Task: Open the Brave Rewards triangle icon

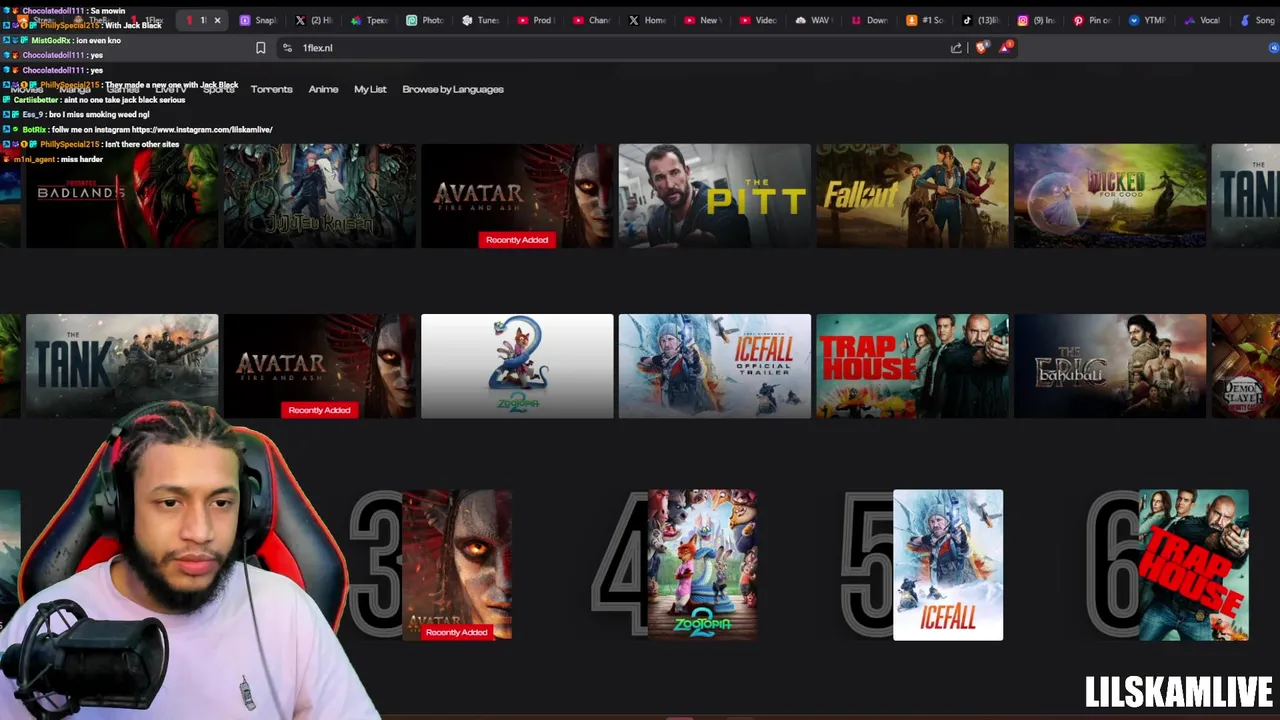Action: [x=1007, y=47]
